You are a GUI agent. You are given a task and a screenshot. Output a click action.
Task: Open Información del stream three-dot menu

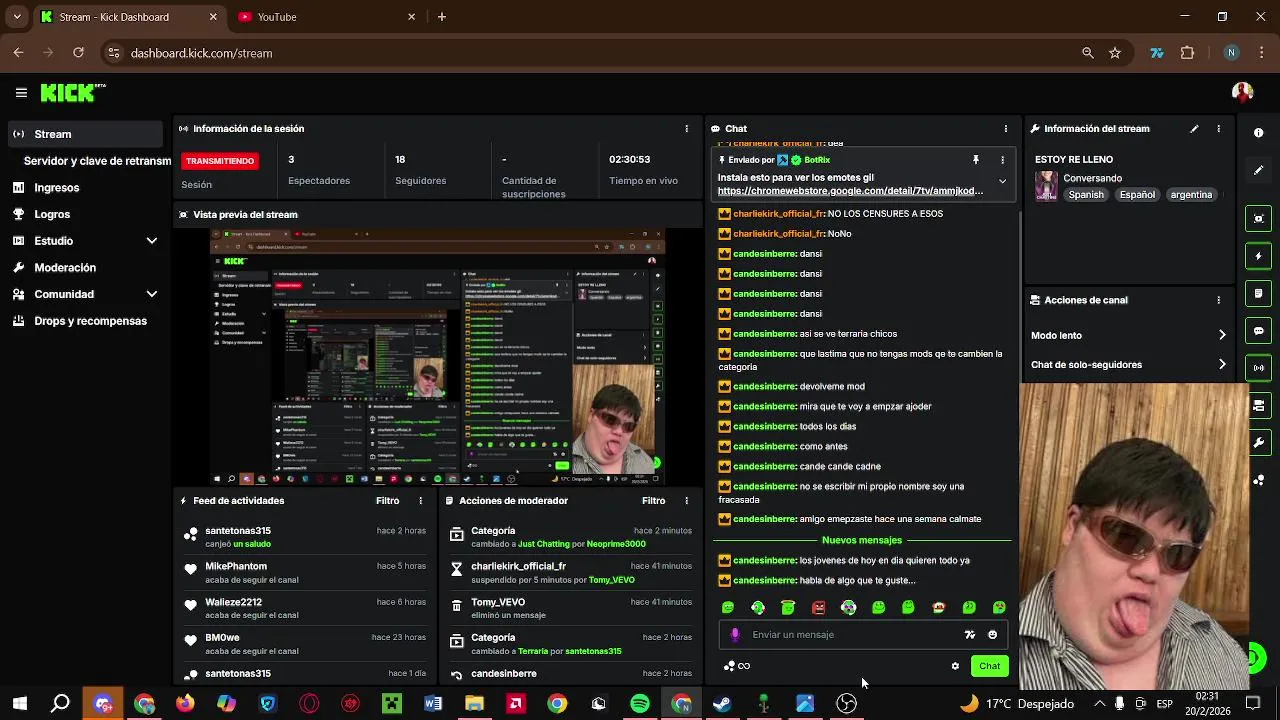pyautogui.click(x=1218, y=129)
